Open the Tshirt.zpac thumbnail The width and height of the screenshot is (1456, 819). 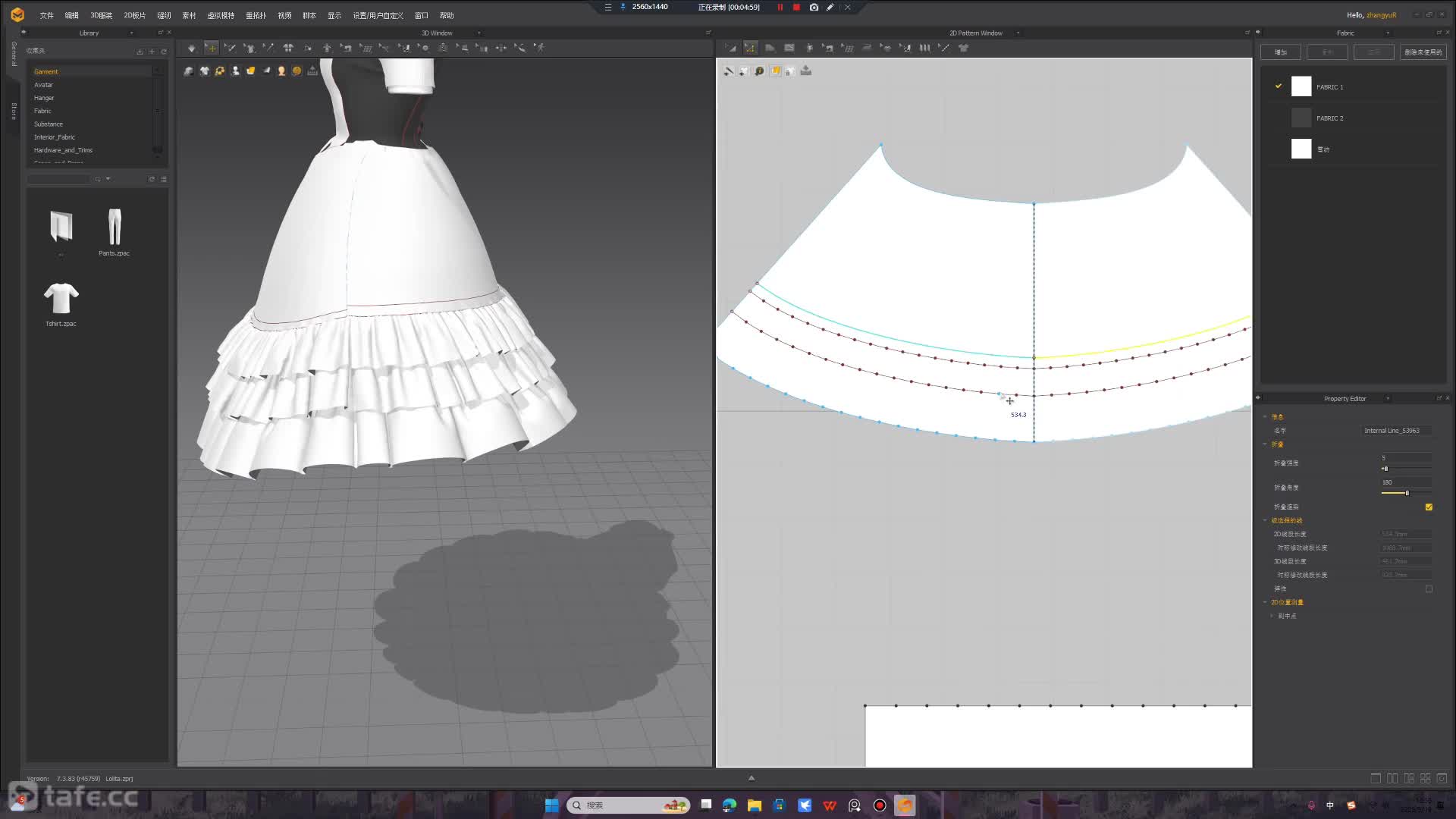click(x=61, y=298)
